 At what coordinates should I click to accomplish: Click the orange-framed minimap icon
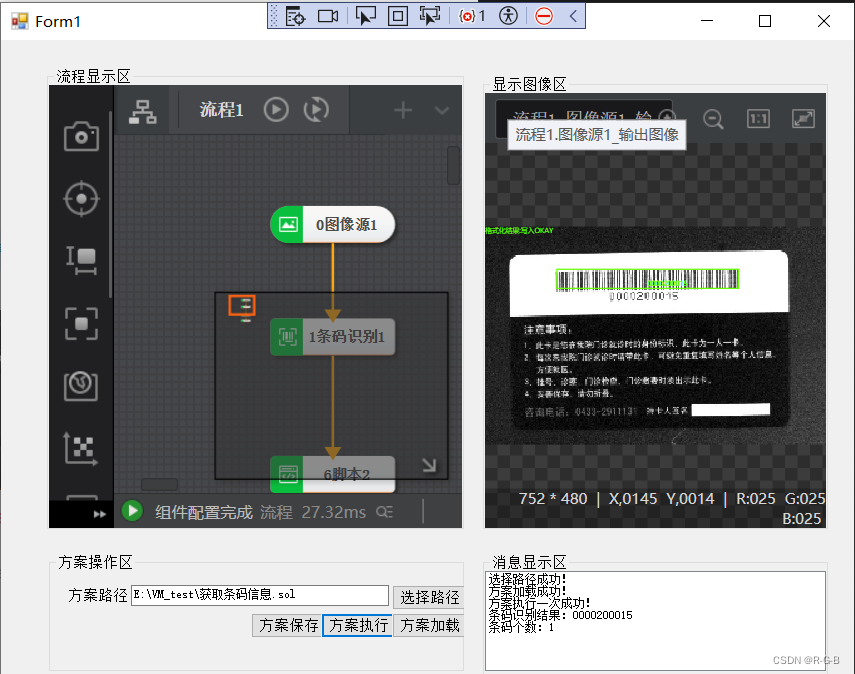[242, 305]
